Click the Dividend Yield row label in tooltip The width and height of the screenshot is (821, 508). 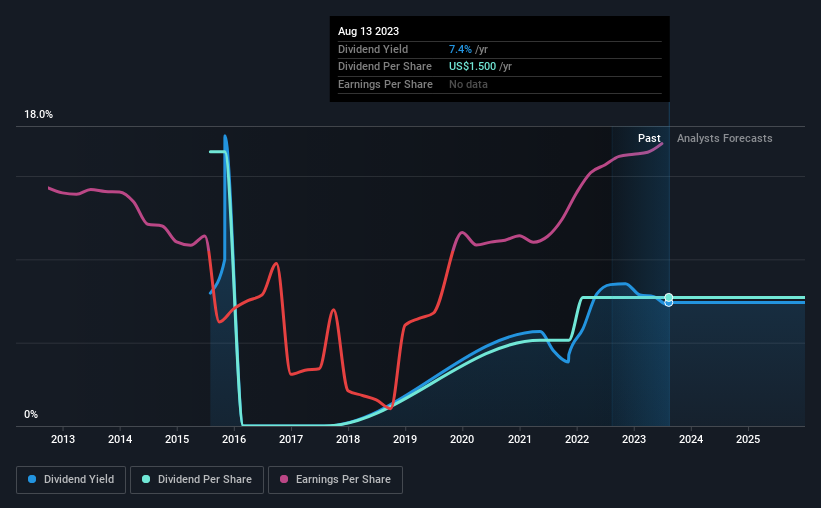(x=373, y=49)
